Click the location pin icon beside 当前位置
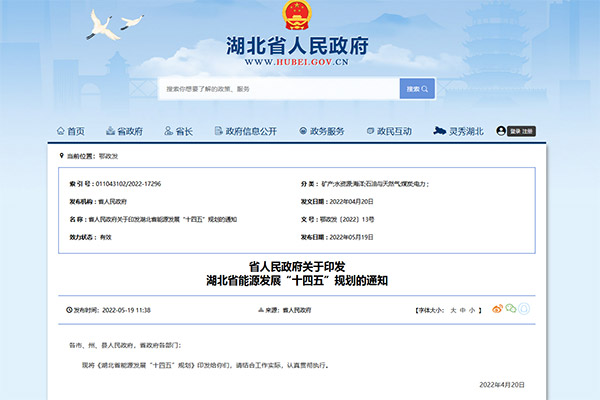The image size is (600, 400). 60,156
